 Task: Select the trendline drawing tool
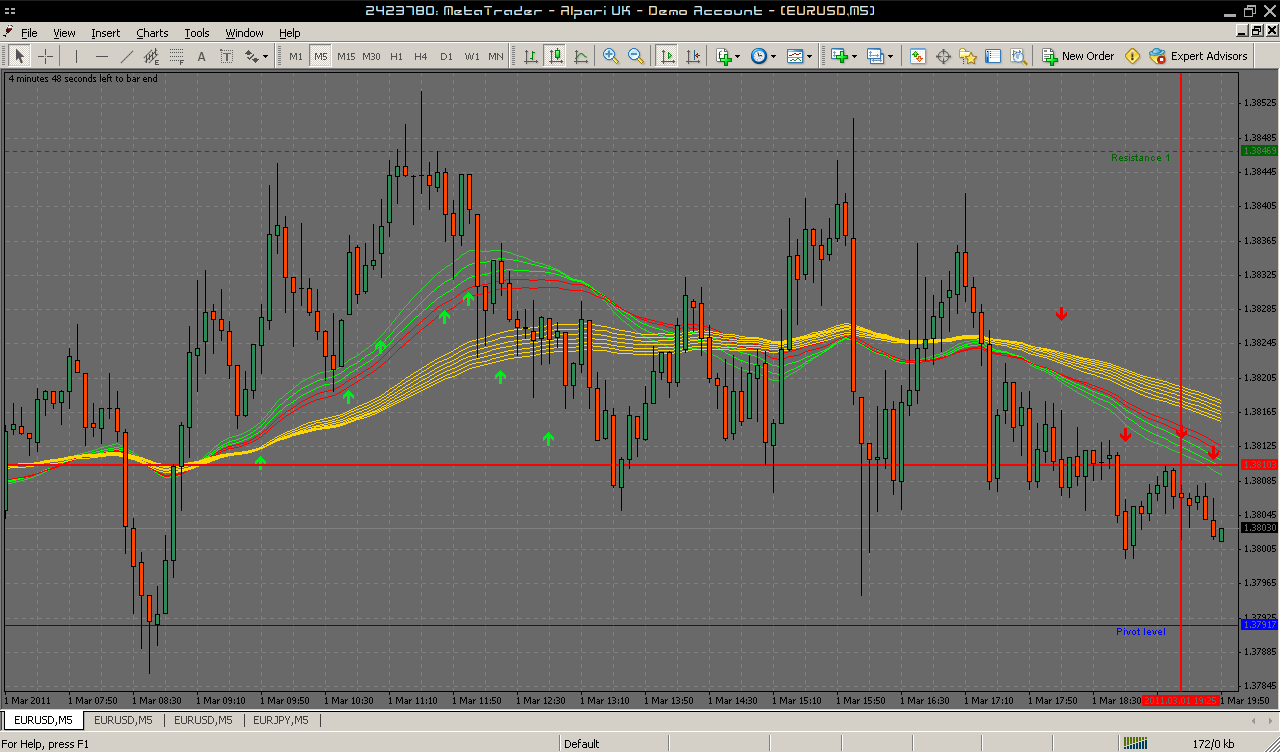(x=127, y=56)
